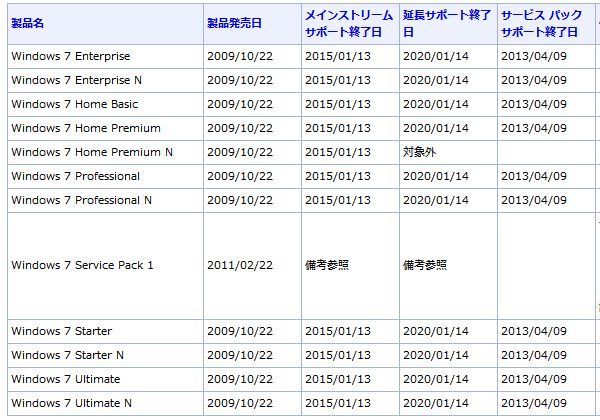Click Windows 7 Starter N mainstream date 2015/01/13

point(338,355)
